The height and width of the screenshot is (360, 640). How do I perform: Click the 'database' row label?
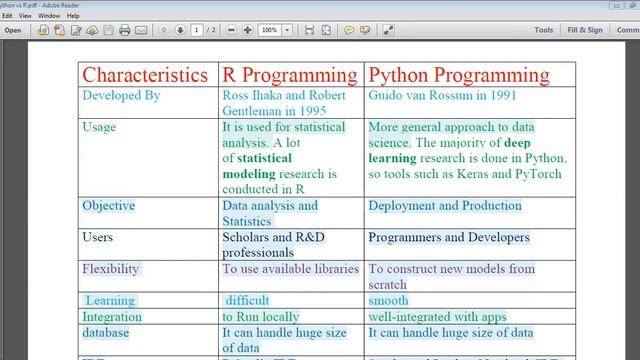tap(106, 333)
